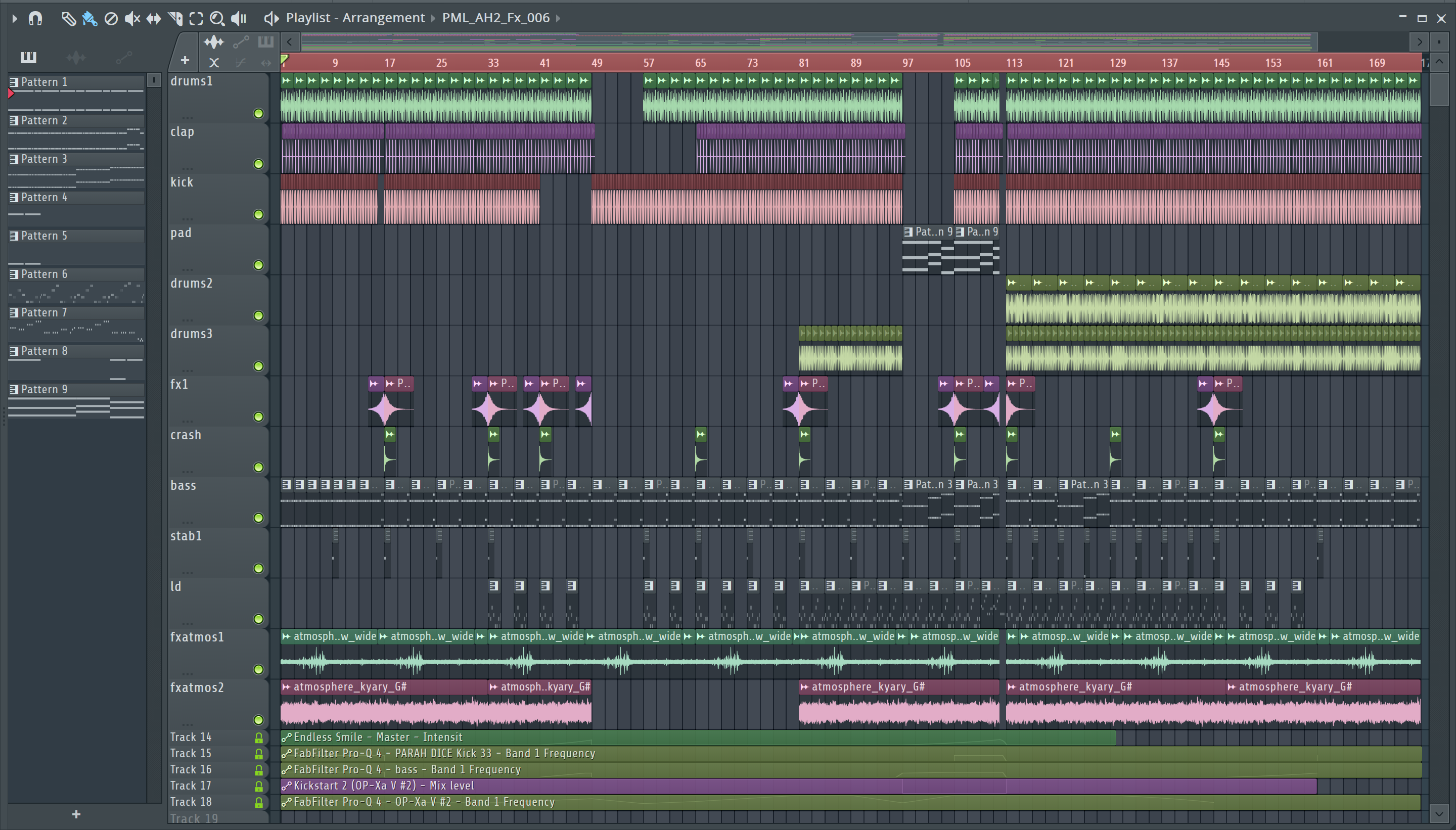The width and height of the screenshot is (1456, 830).
Task: Select the Delete tool
Action: pos(111,19)
